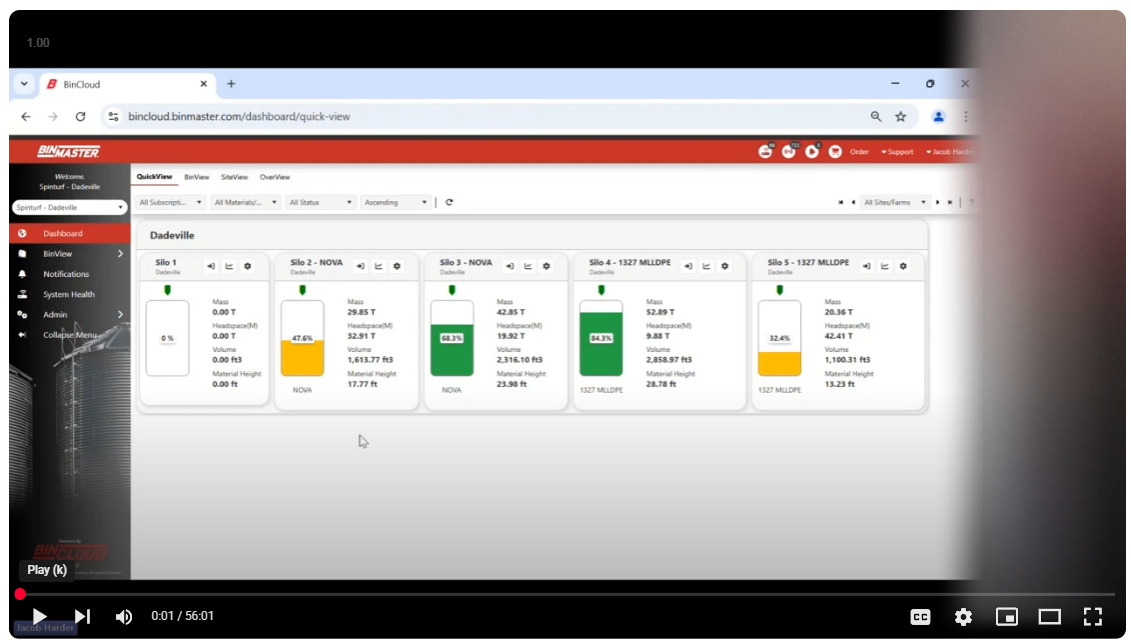Open the All Status filter dropdown
Viewport: 1131px width, 643px height.
(x=320, y=203)
